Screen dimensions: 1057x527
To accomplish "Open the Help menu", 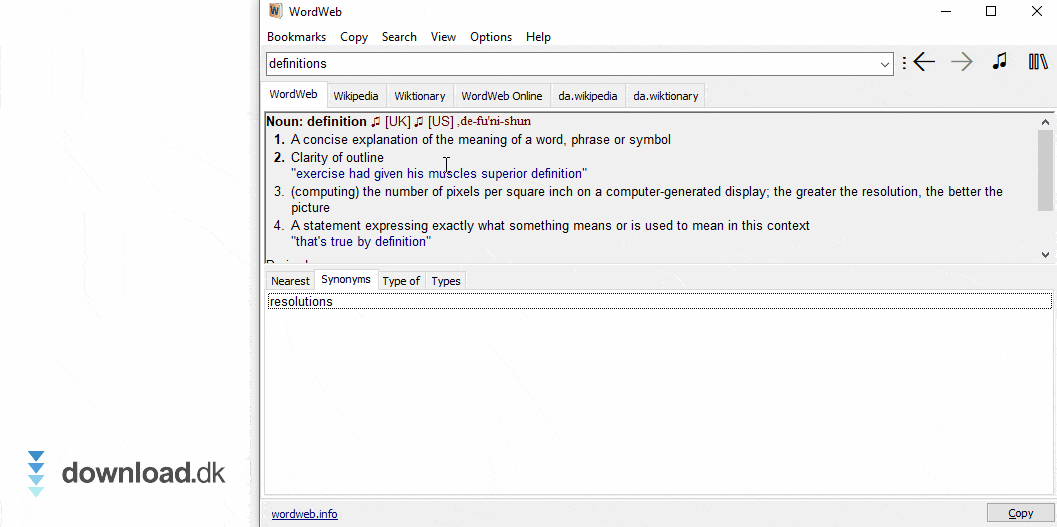I will tap(538, 37).
